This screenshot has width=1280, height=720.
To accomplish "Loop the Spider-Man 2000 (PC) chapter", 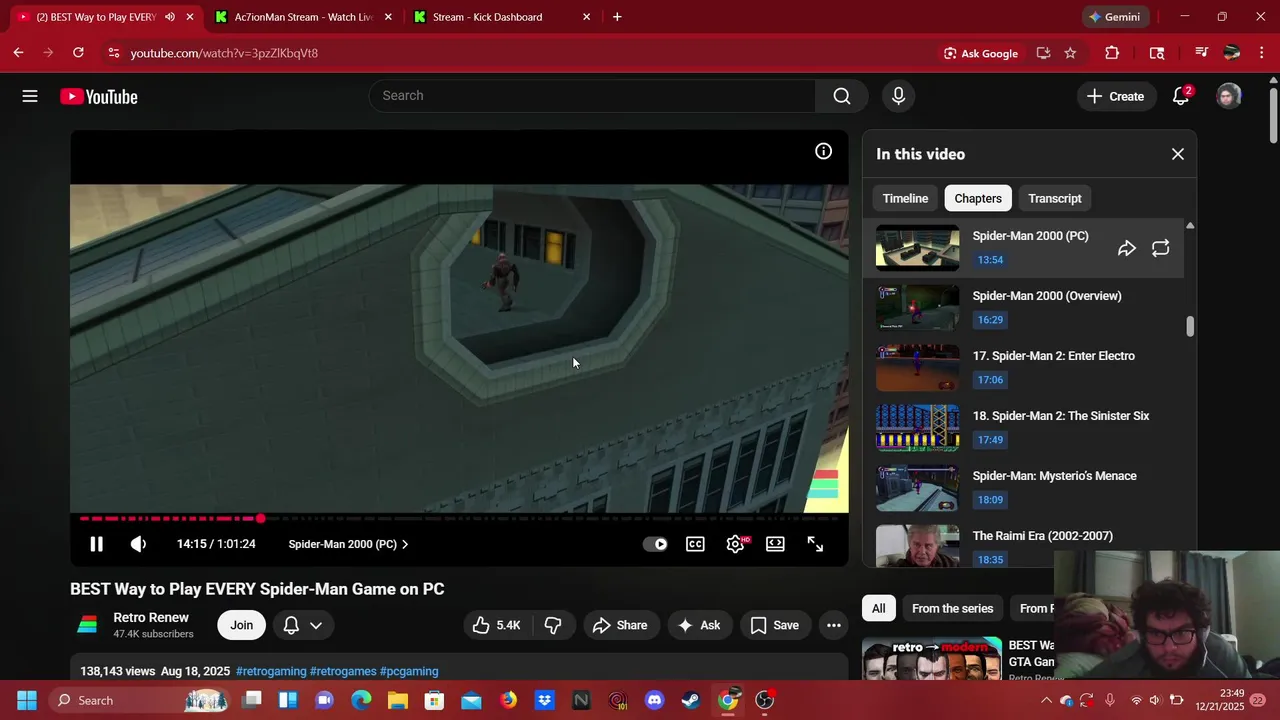I will point(1160,248).
